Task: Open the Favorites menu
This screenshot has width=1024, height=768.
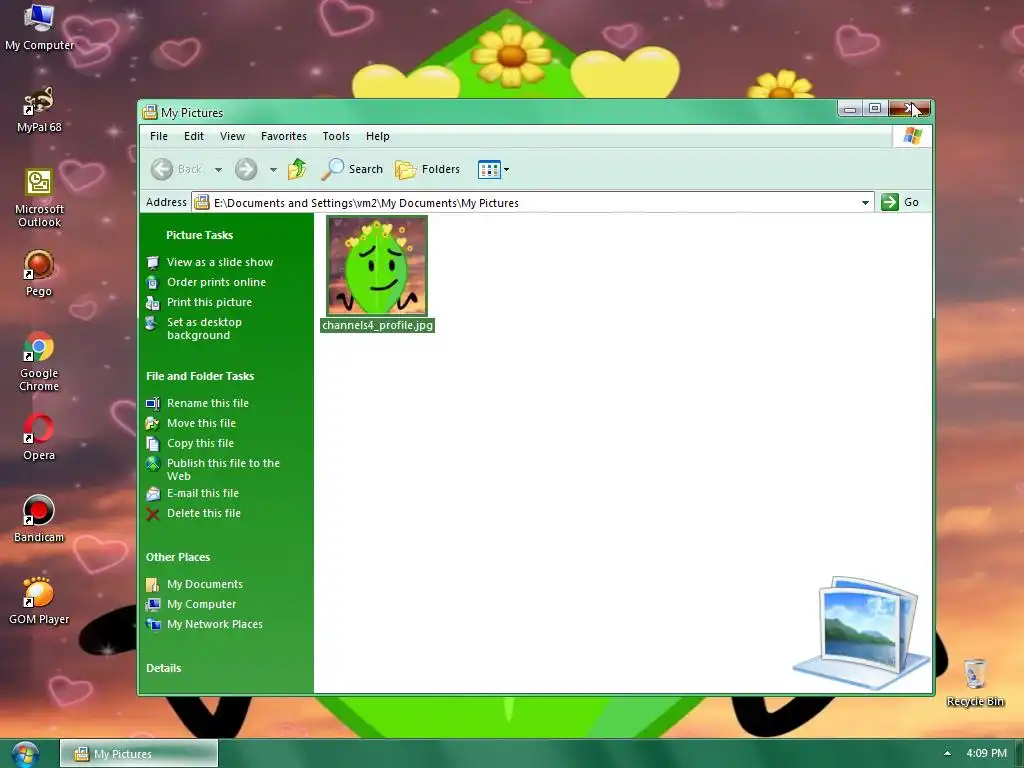Action: coord(283,136)
